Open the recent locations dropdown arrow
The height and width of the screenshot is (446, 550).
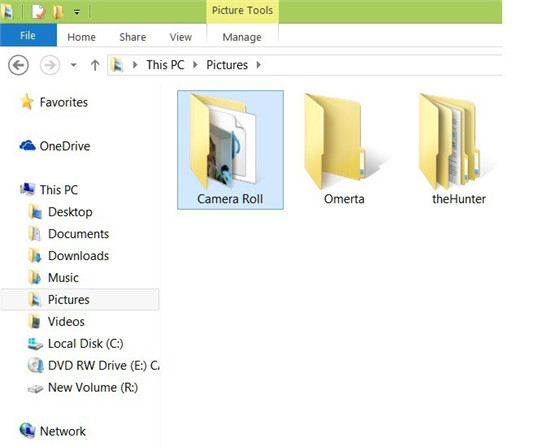coord(73,65)
